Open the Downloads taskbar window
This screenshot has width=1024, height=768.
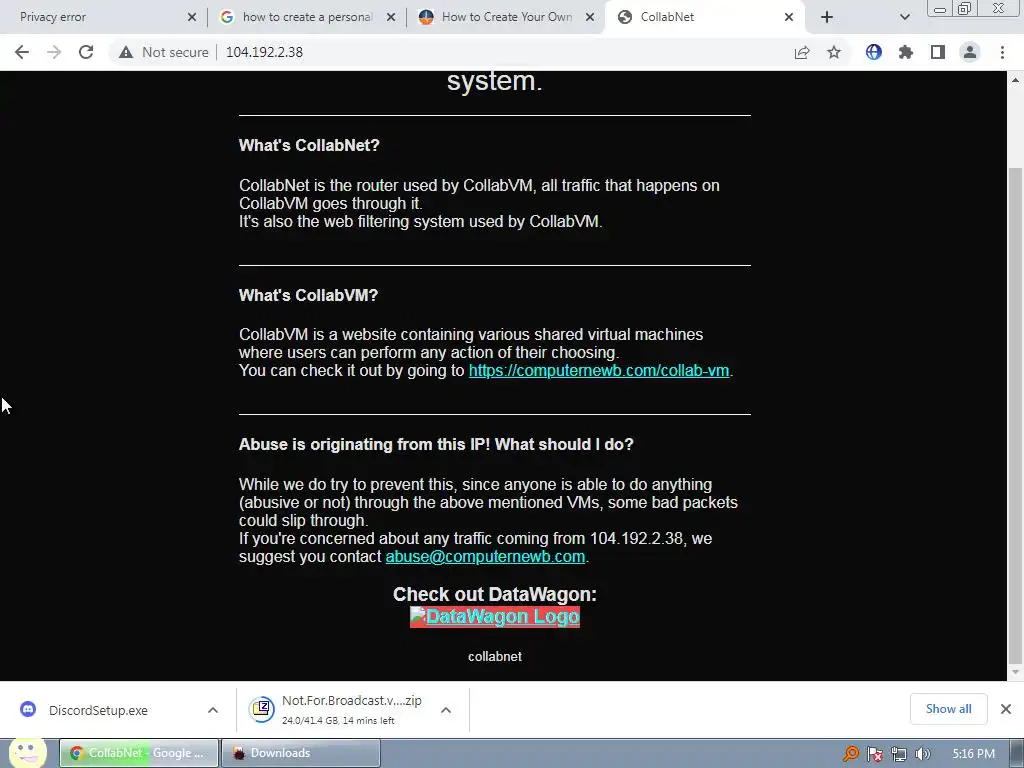[x=301, y=753]
